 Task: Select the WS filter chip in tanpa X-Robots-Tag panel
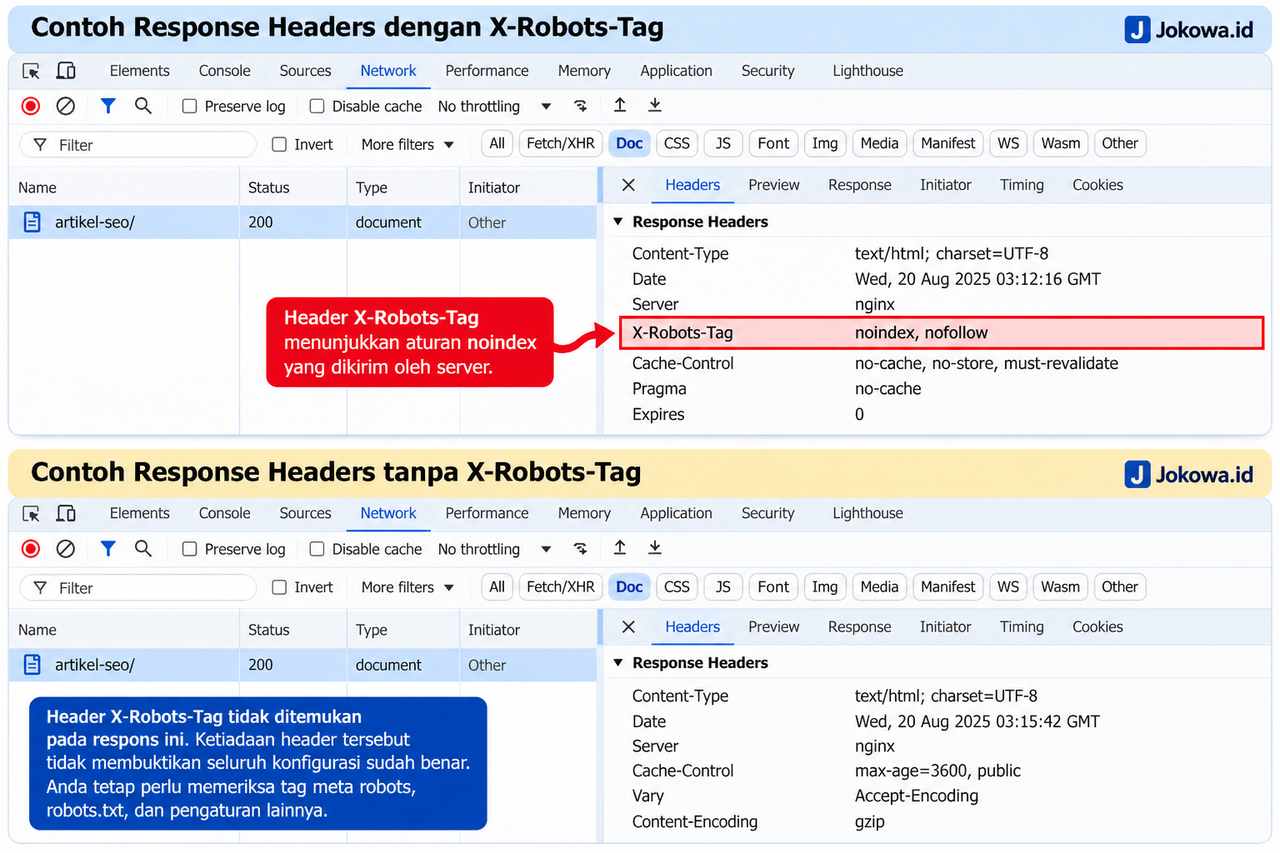tap(1009, 587)
